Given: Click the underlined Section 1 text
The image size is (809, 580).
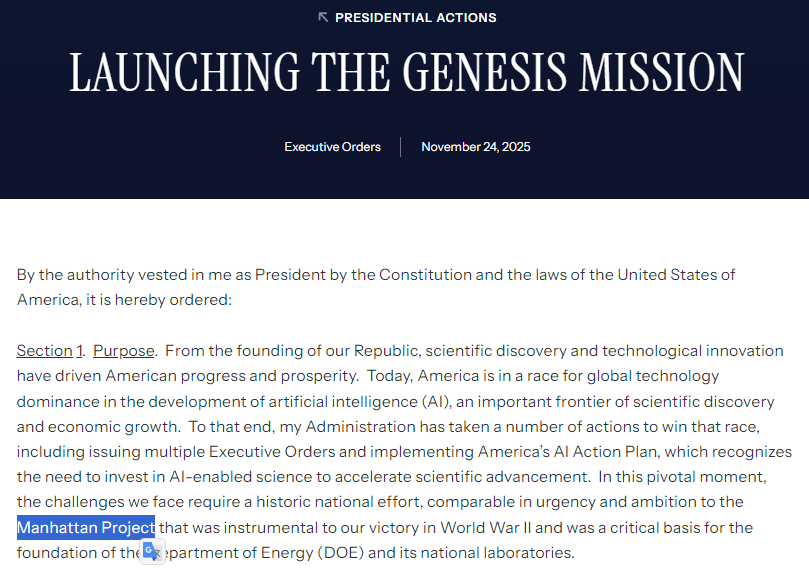Looking at the screenshot, I should coord(50,351).
